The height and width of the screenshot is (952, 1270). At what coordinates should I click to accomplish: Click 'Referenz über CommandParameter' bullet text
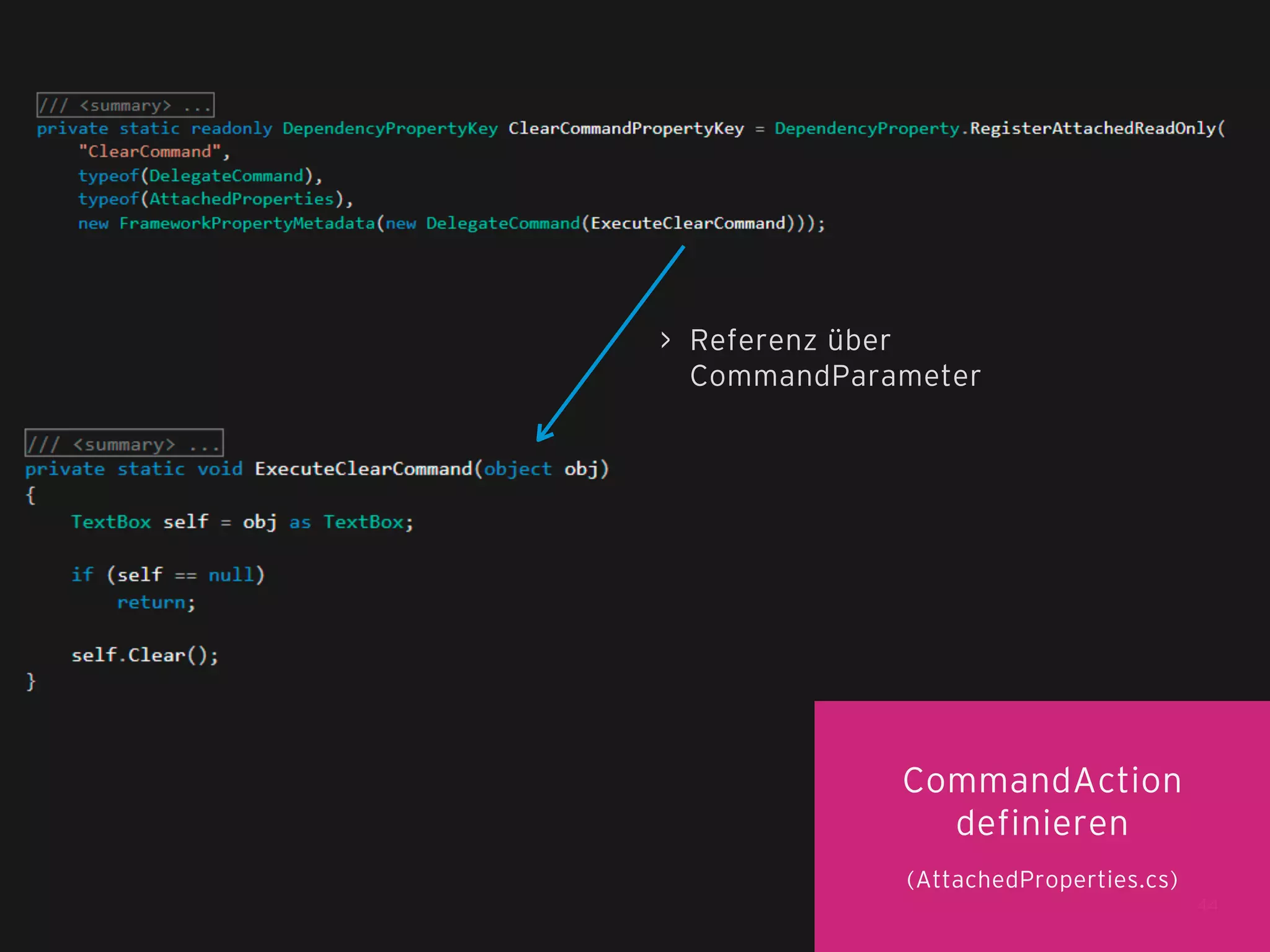[x=835, y=358]
